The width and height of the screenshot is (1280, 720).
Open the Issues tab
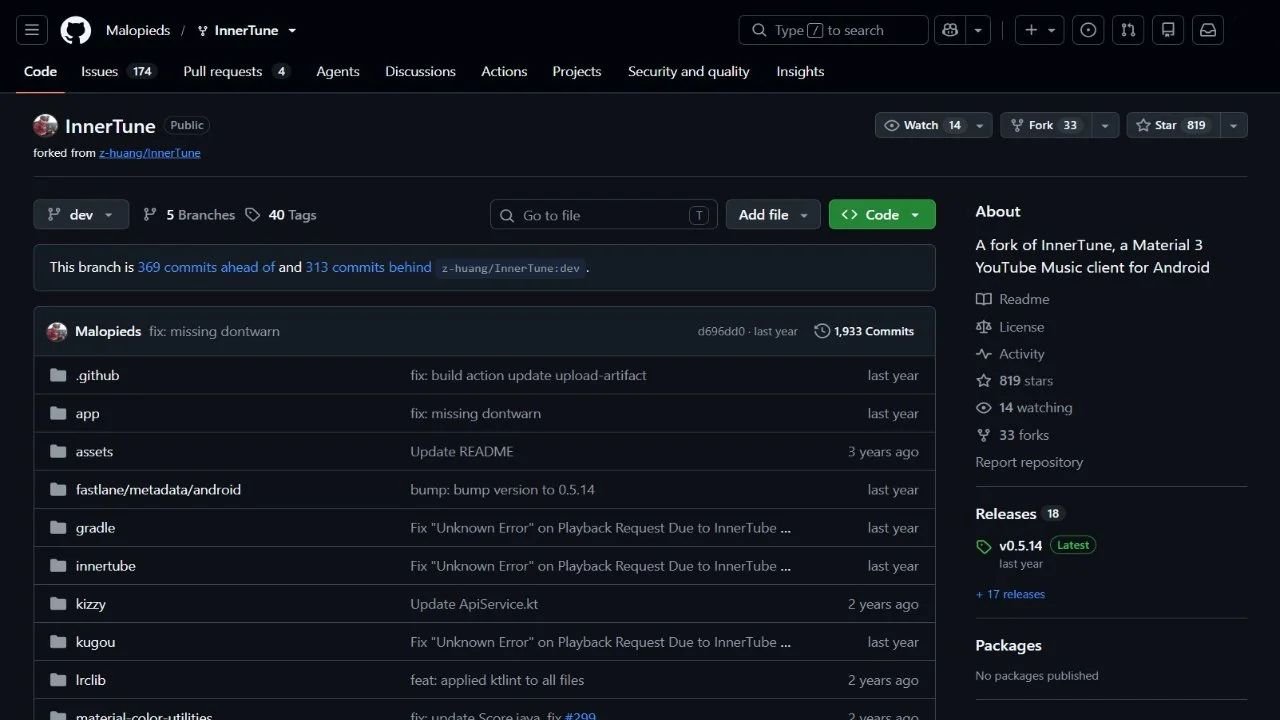pos(119,71)
